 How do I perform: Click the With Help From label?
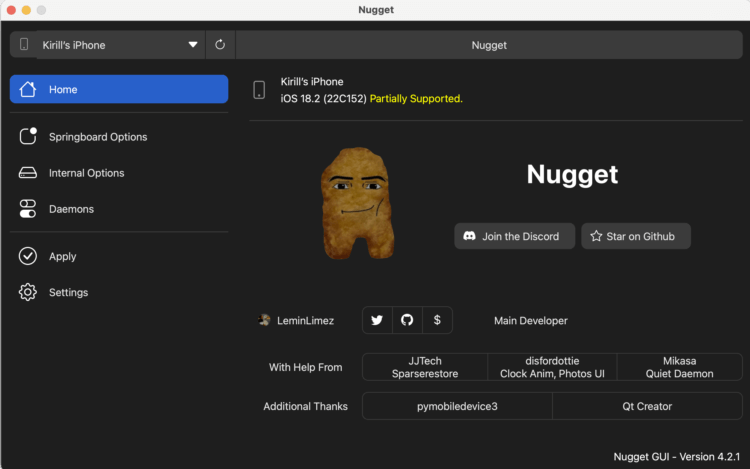306,367
